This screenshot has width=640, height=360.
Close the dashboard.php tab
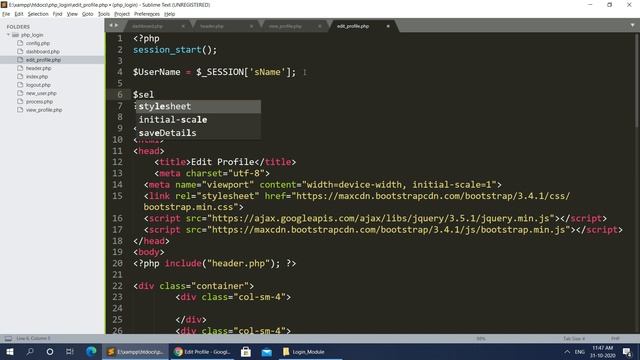(x=183, y=26)
